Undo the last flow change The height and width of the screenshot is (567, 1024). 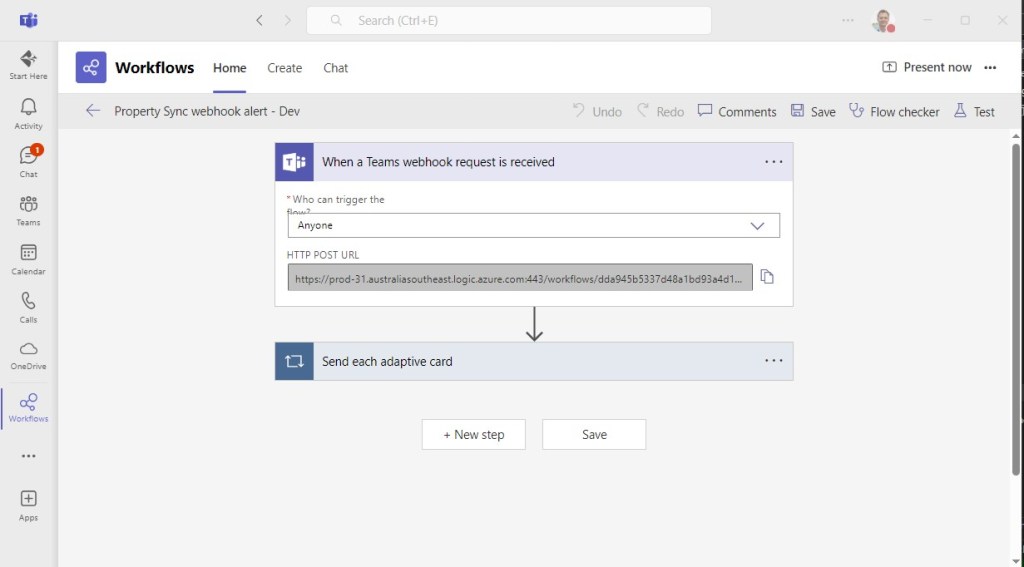pos(597,112)
